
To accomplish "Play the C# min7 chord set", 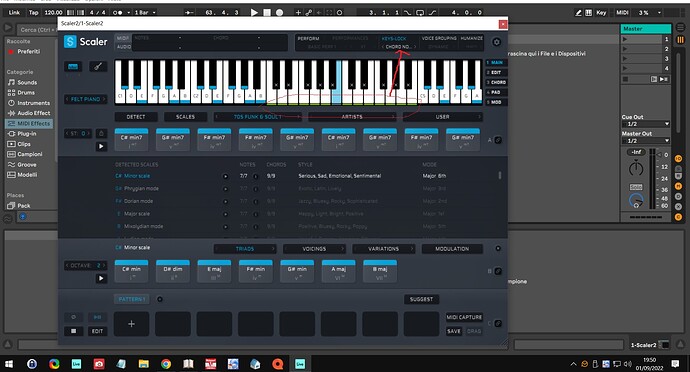I will coord(101,146).
